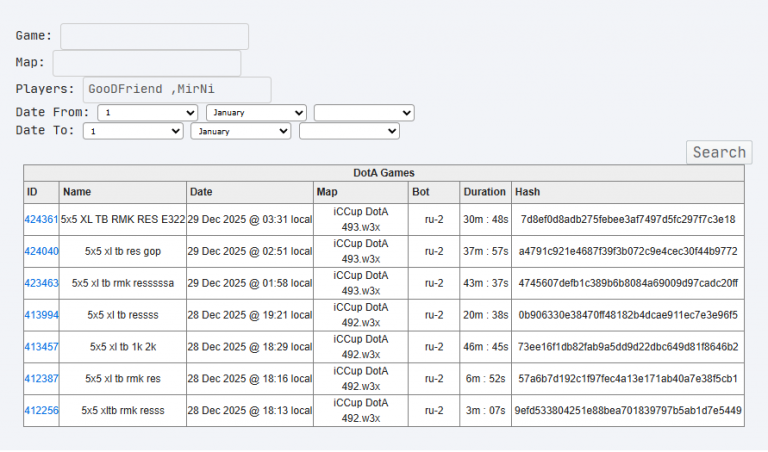Click the Bot column header
Viewport: 768px width, 452px height.
tap(434, 192)
